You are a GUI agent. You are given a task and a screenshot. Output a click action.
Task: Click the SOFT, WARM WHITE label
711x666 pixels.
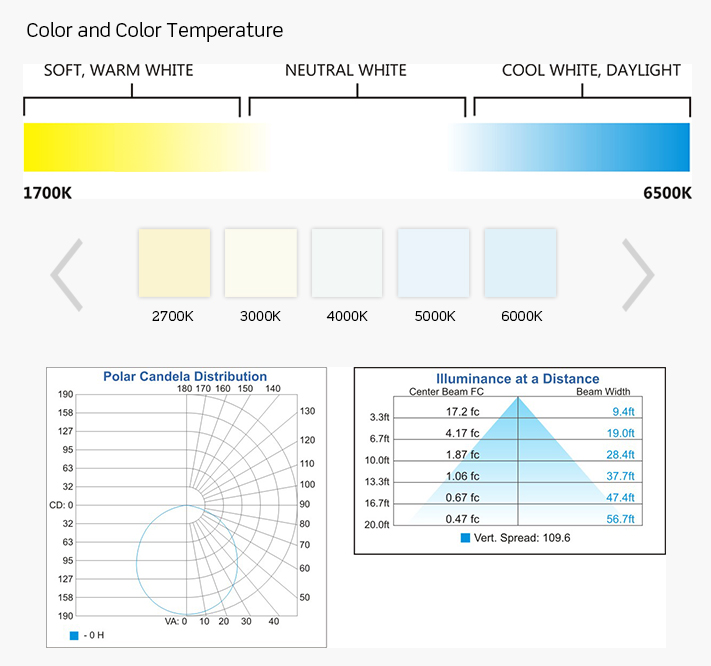[x=118, y=71]
